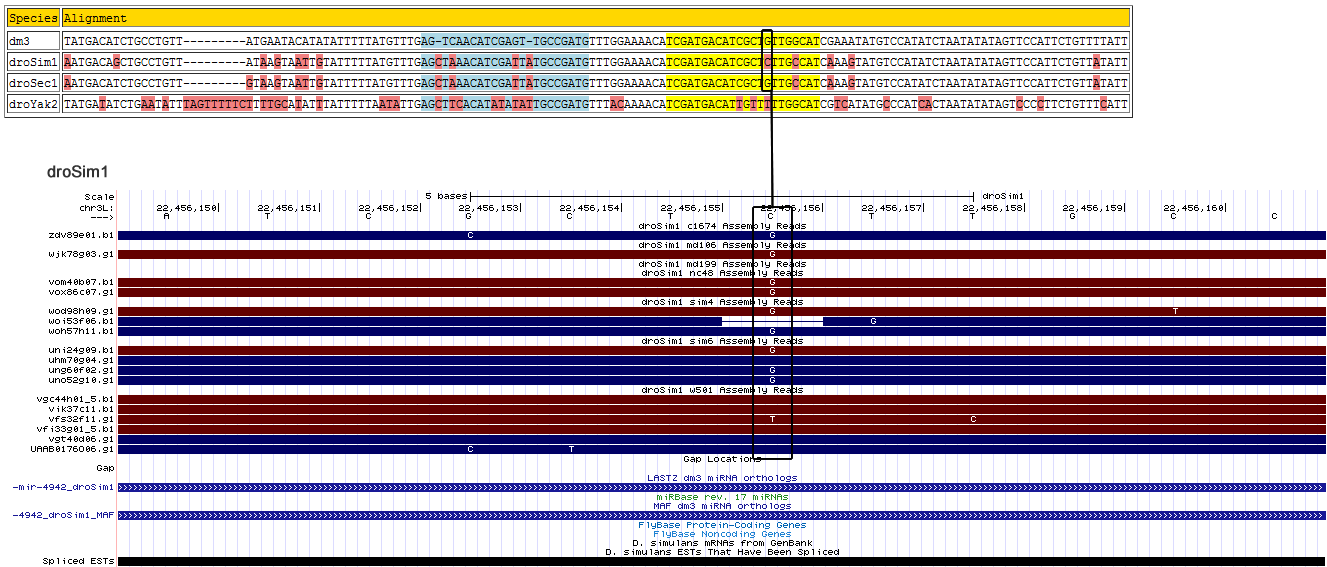Open the mir-4942_droSim1 item label

point(63,487)
